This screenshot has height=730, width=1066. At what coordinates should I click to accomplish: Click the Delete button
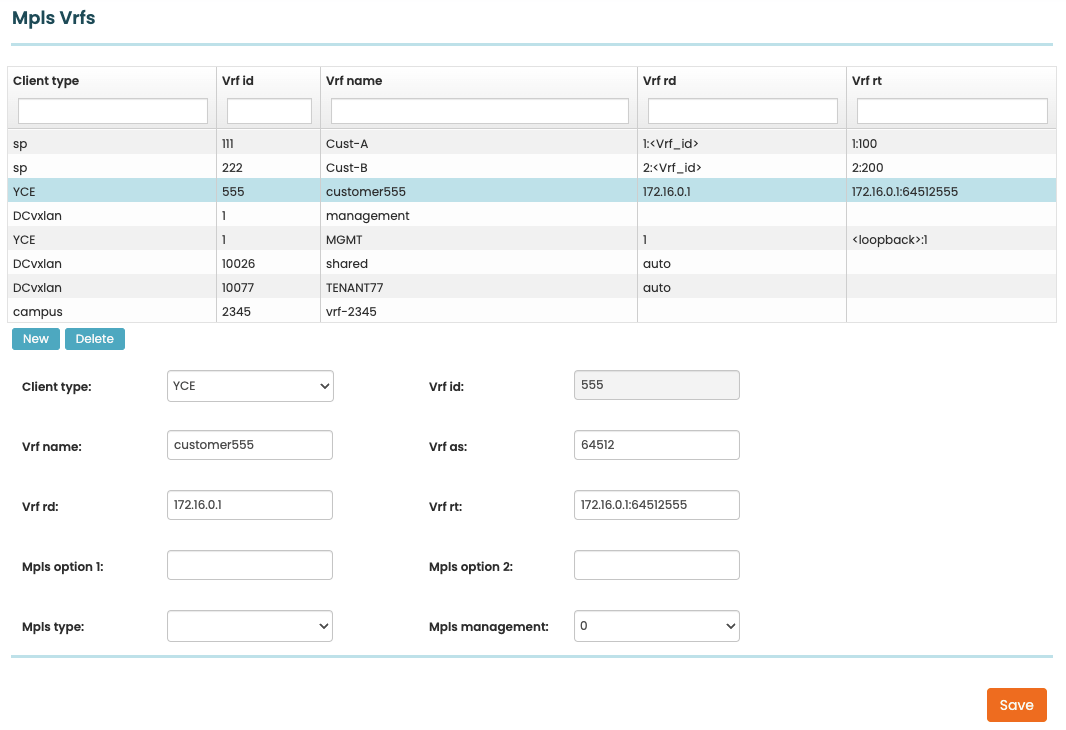(x=95, y=339)
